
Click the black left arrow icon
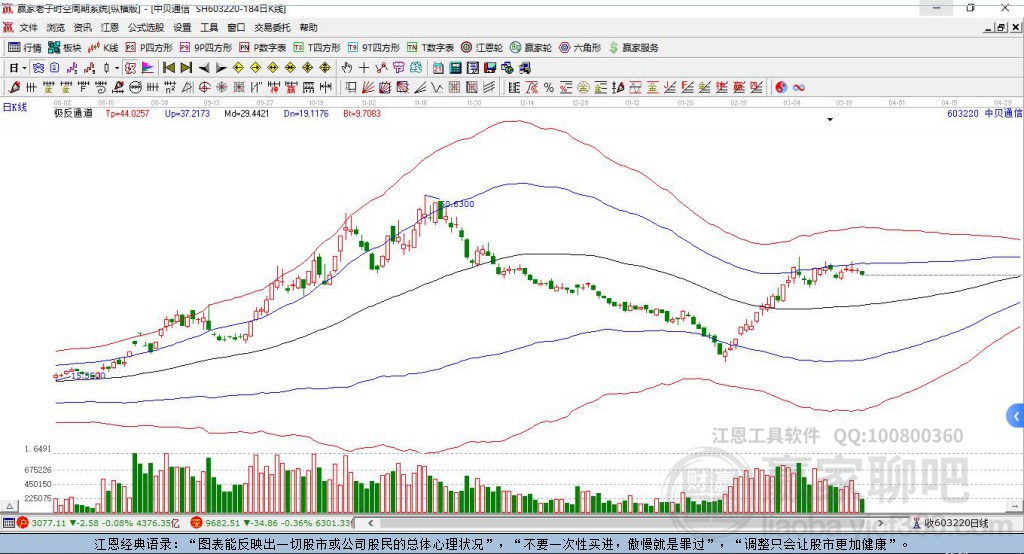pyautogui.click(x=204, y=68)
